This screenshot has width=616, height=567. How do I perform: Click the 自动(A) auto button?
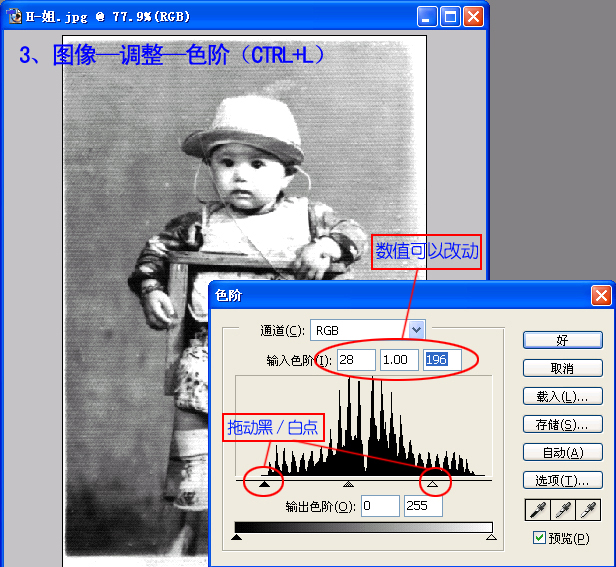(x=563, y=452)
